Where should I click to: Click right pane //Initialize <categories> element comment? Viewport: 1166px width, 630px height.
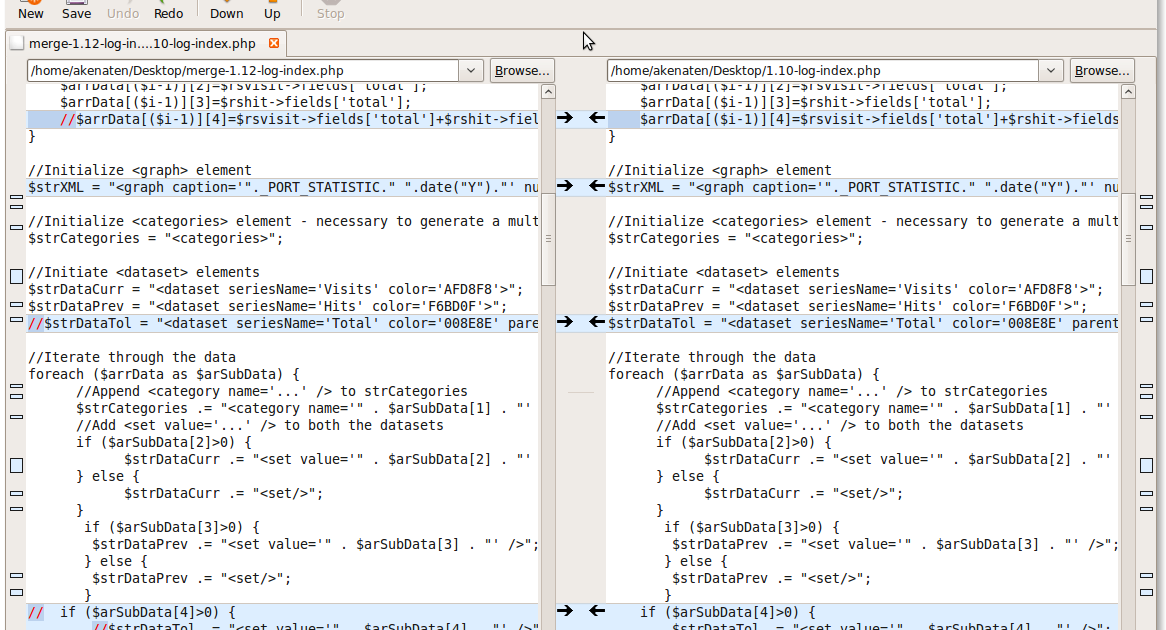click(x=863, y=222)
